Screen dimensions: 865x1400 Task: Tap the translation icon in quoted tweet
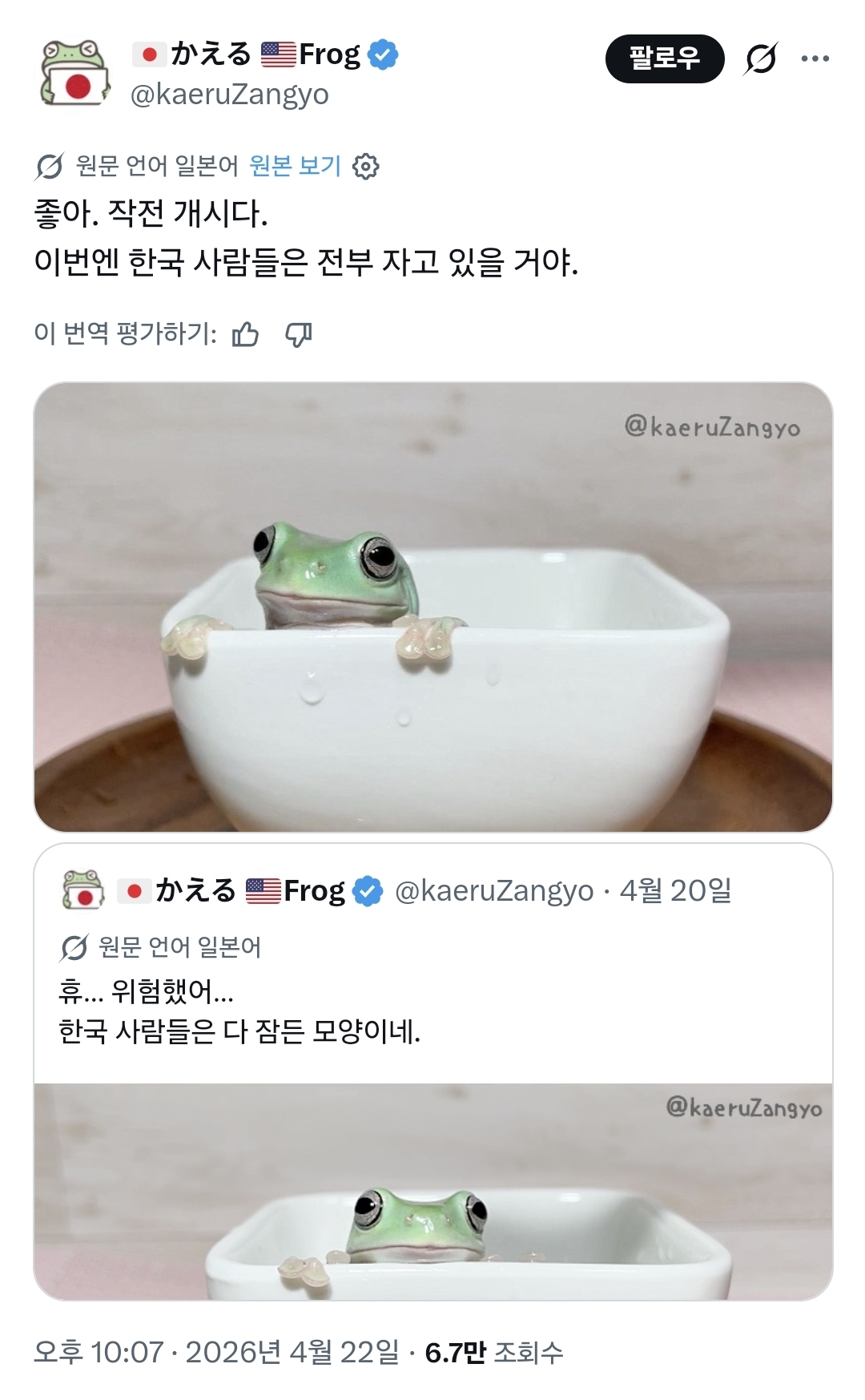coord(74,948)
